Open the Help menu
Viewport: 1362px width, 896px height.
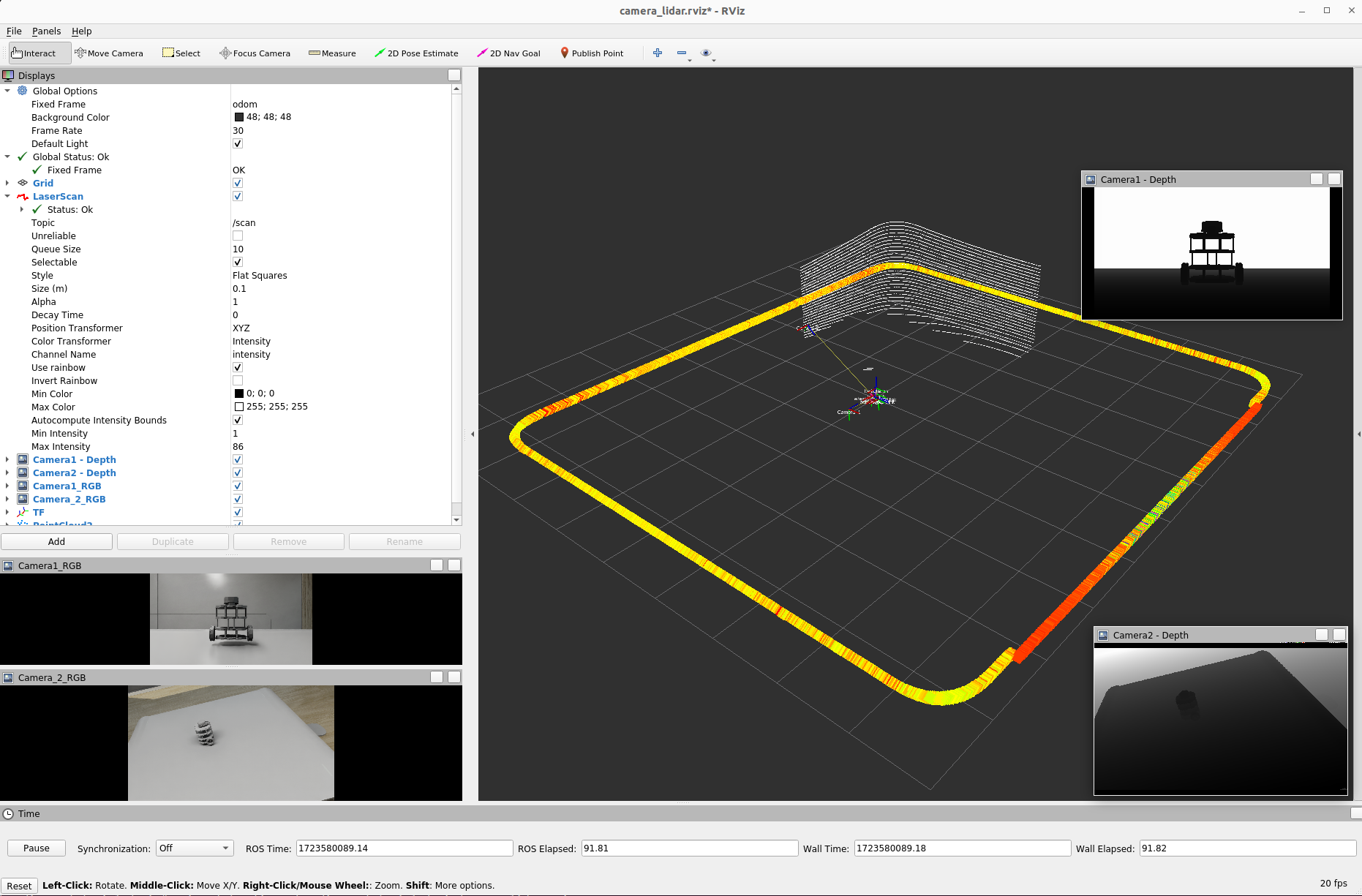(81, 31)
